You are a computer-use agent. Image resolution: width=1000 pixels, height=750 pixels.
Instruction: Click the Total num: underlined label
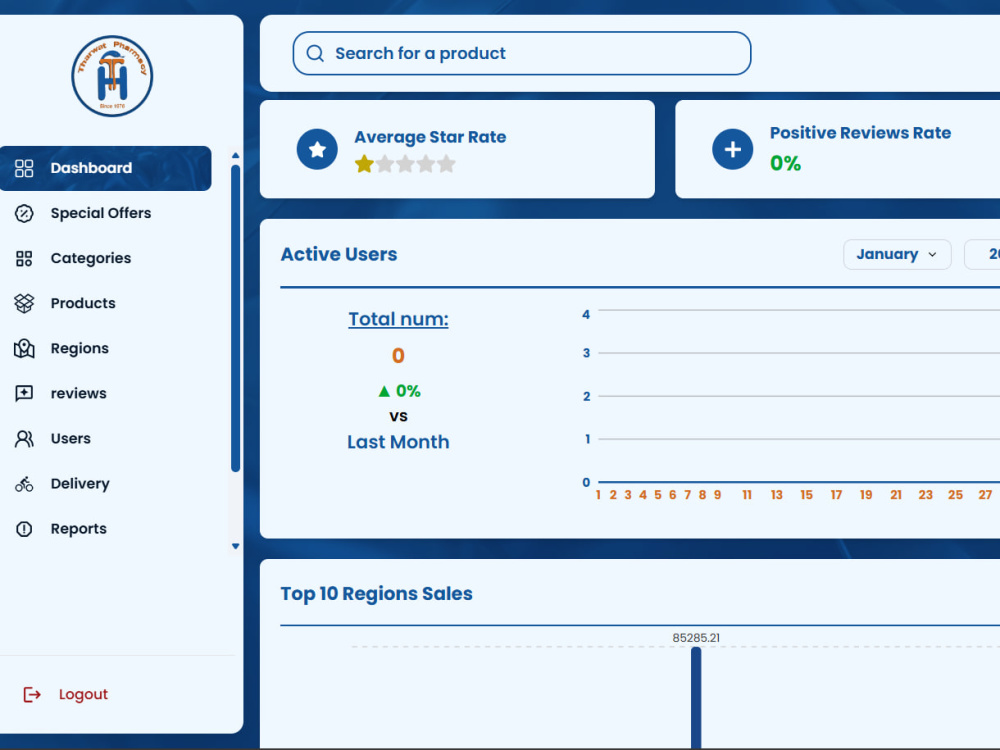pos(398,319)
